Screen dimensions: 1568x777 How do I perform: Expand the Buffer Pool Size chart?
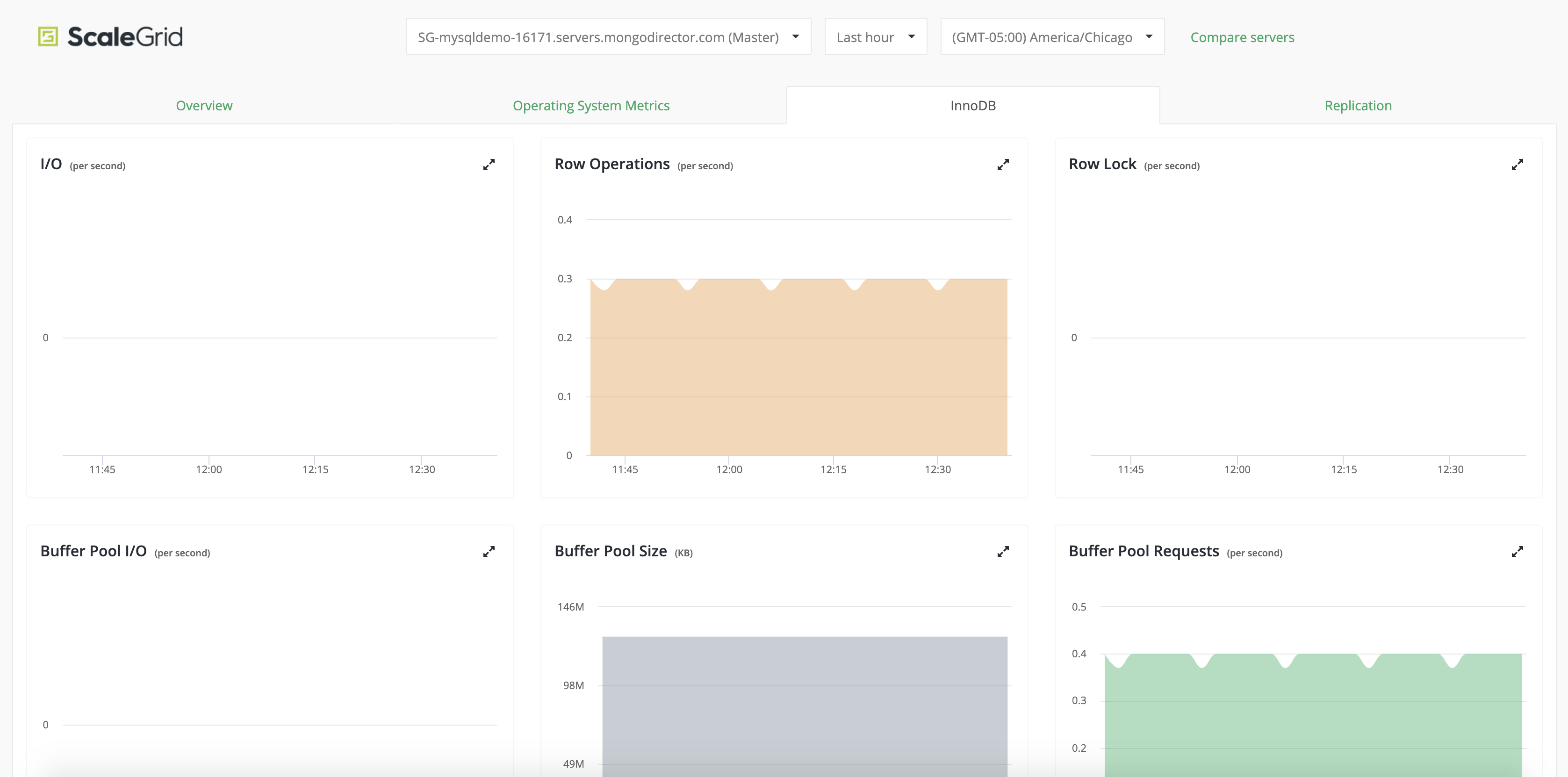[1003, 552]
